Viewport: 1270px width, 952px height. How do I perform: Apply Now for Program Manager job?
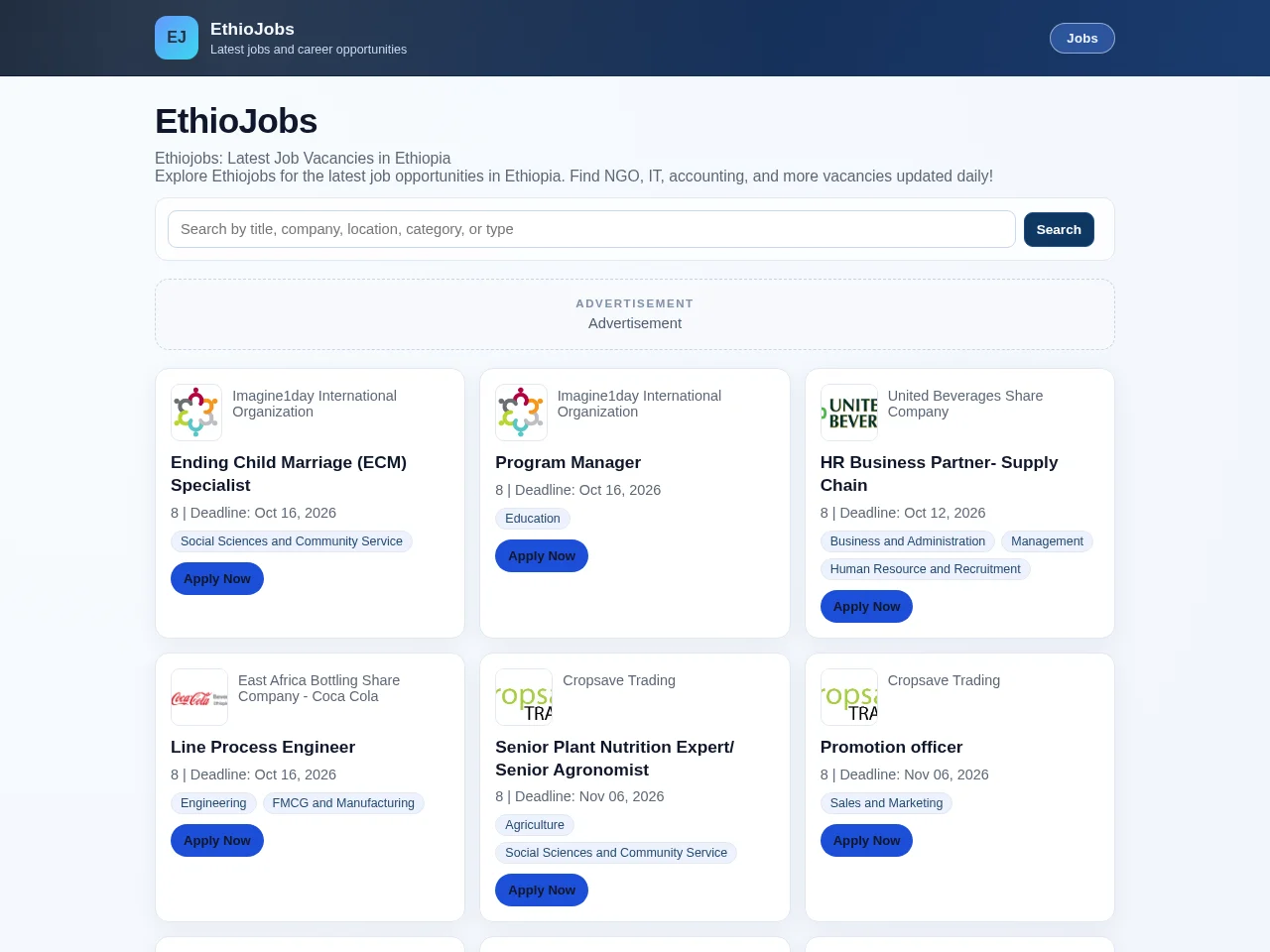[542, 556]
